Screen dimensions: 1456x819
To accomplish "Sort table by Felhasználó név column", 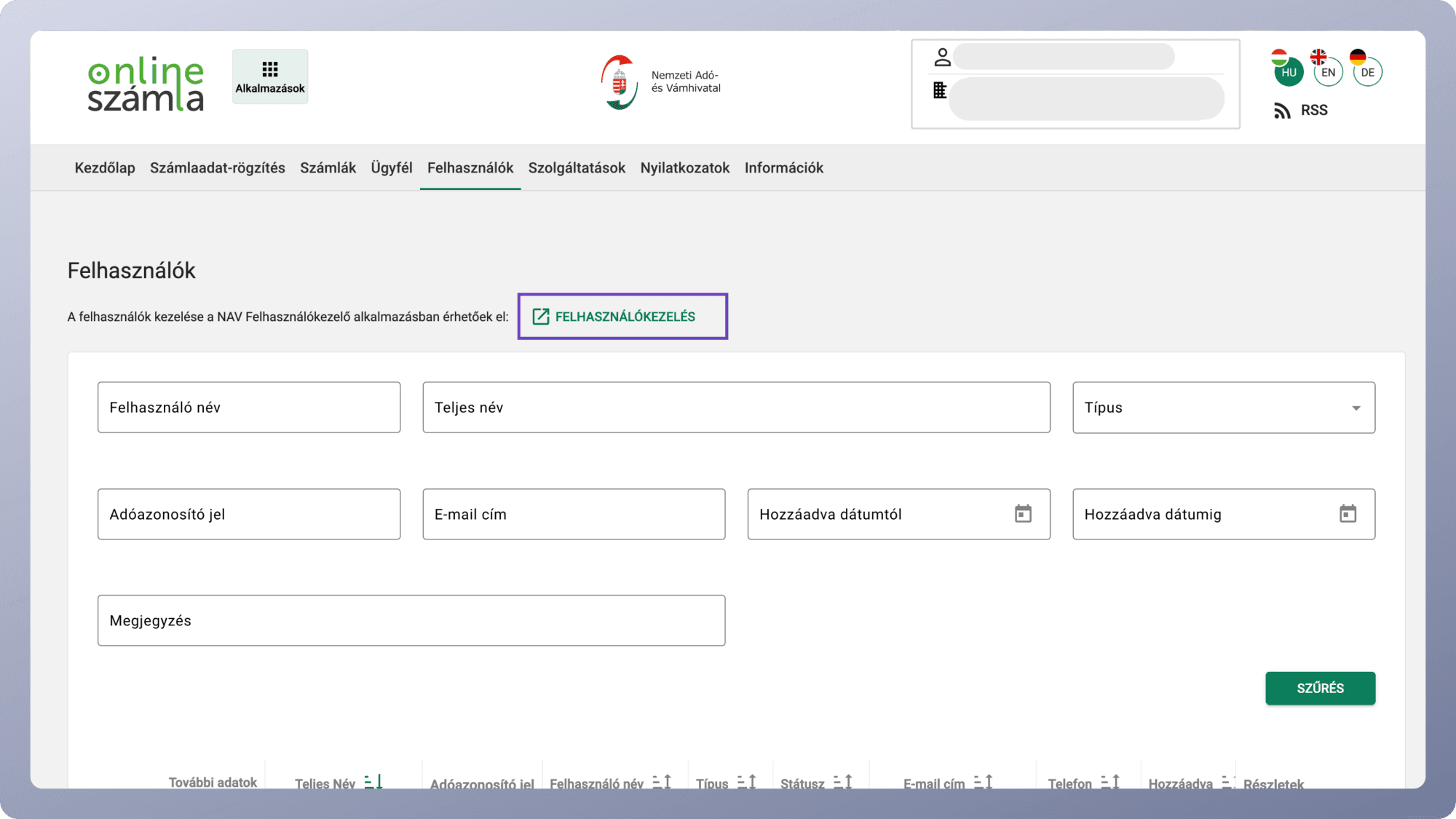I will click(662, 782).
